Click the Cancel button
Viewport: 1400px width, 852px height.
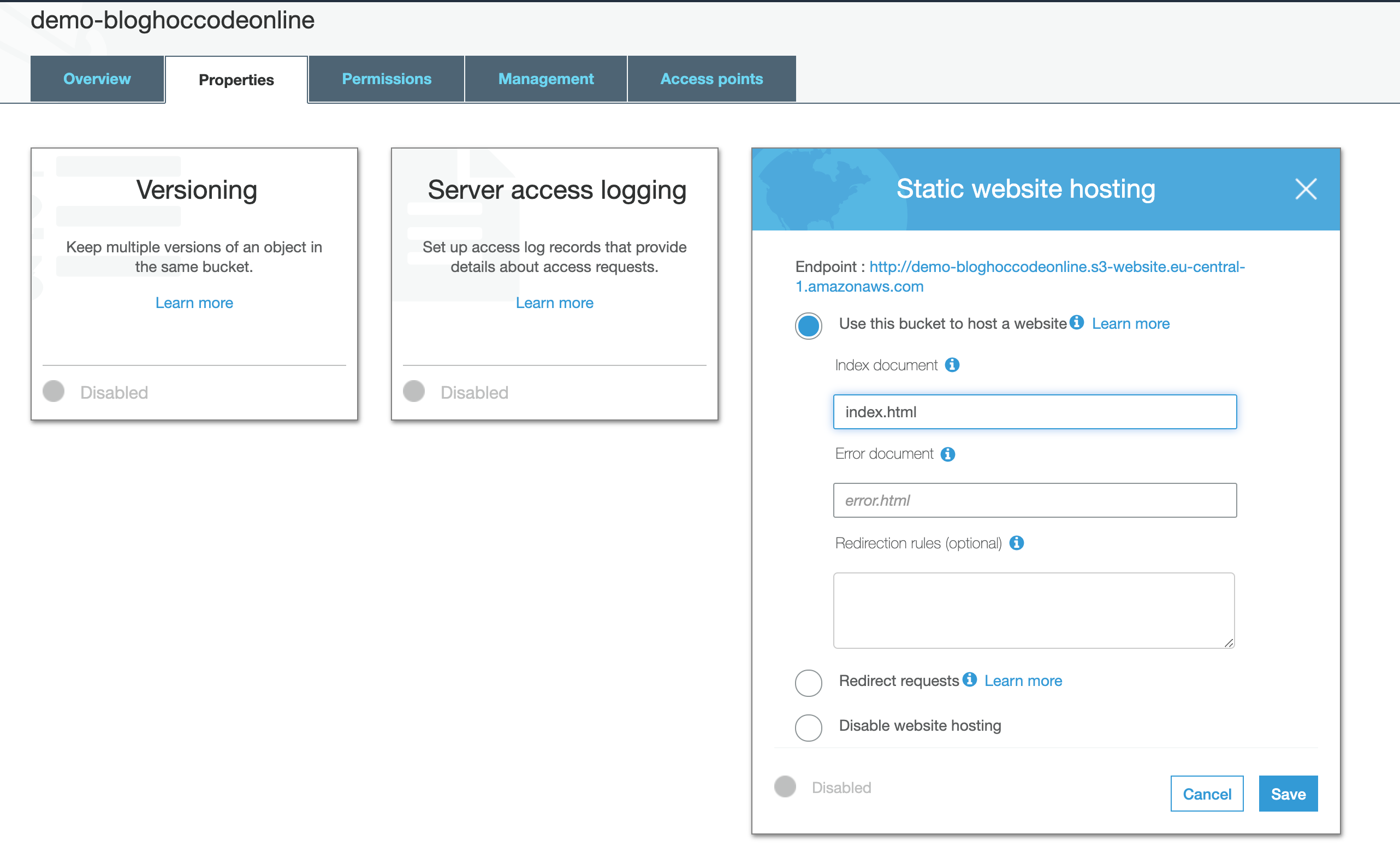point(1206,794)
